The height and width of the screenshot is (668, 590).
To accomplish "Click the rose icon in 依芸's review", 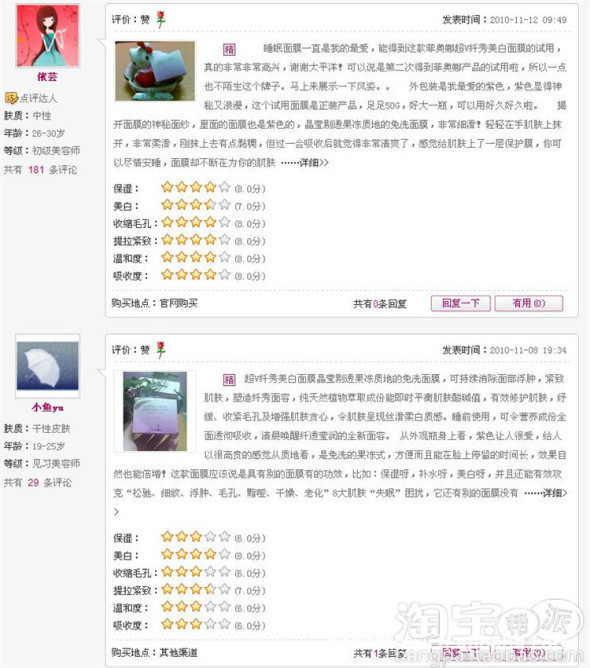I will click(x=161, y=20).
